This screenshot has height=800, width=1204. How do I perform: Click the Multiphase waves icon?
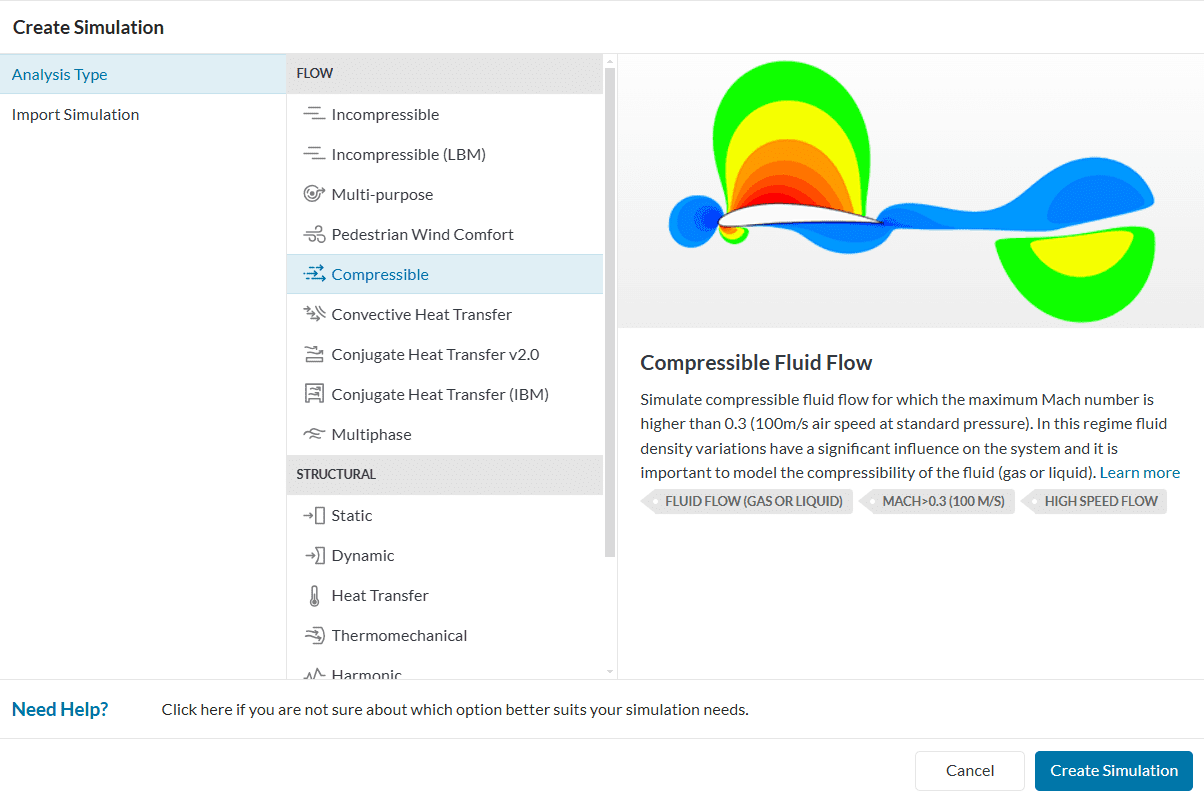pyautogui.click(x=314, y=435)
